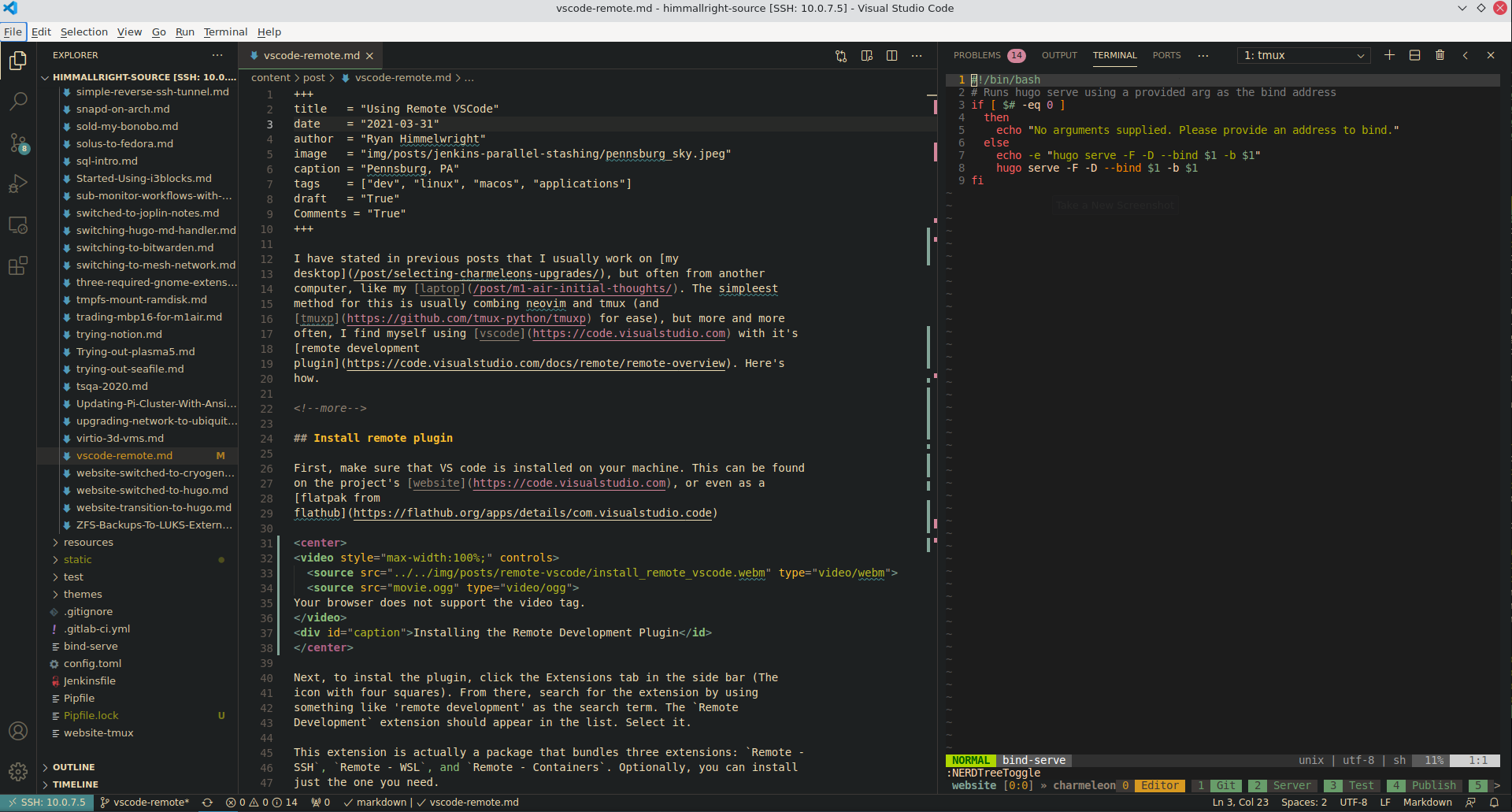The width and height of the screenshot is (1512, 812).
Task: Kill terminal with the trash icon
Action: pyautogui.click(x=1440, y=55)
